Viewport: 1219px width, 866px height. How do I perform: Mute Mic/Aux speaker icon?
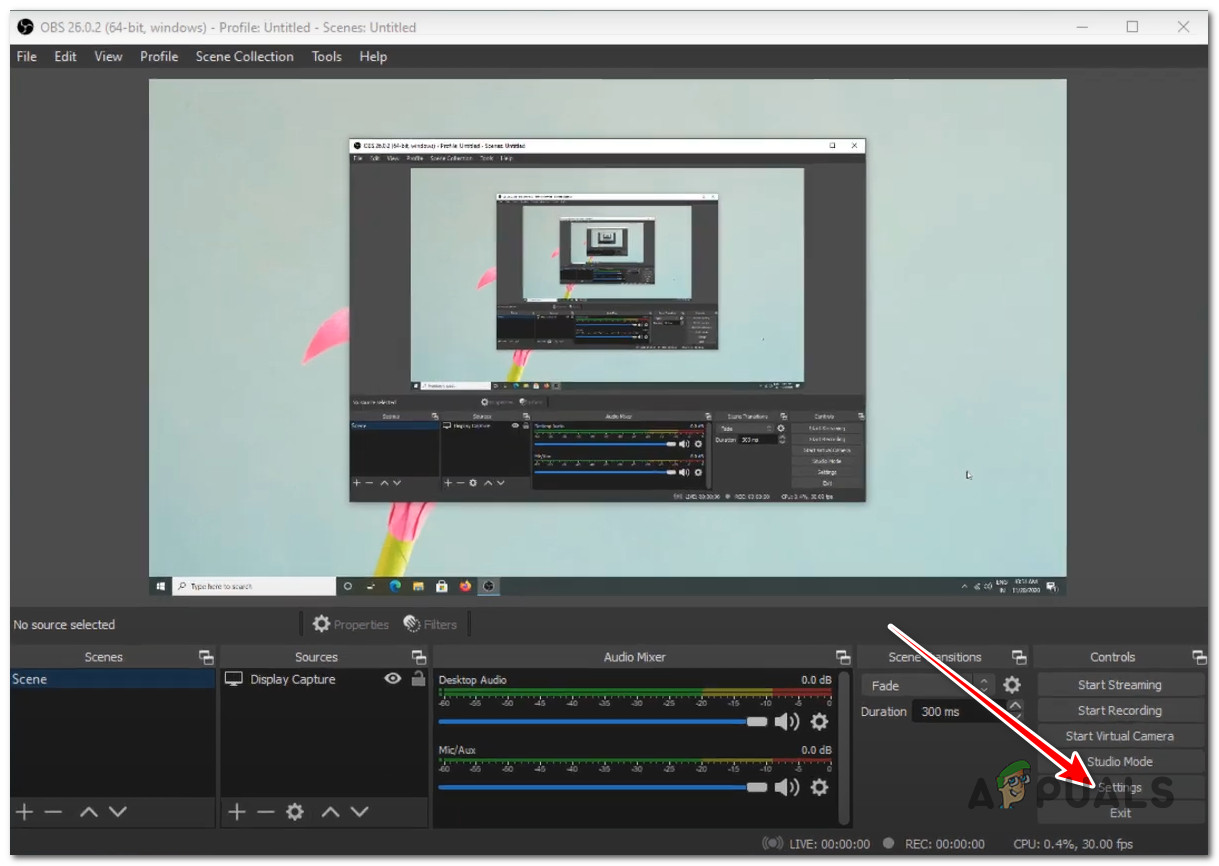click(x=787, y=787)
